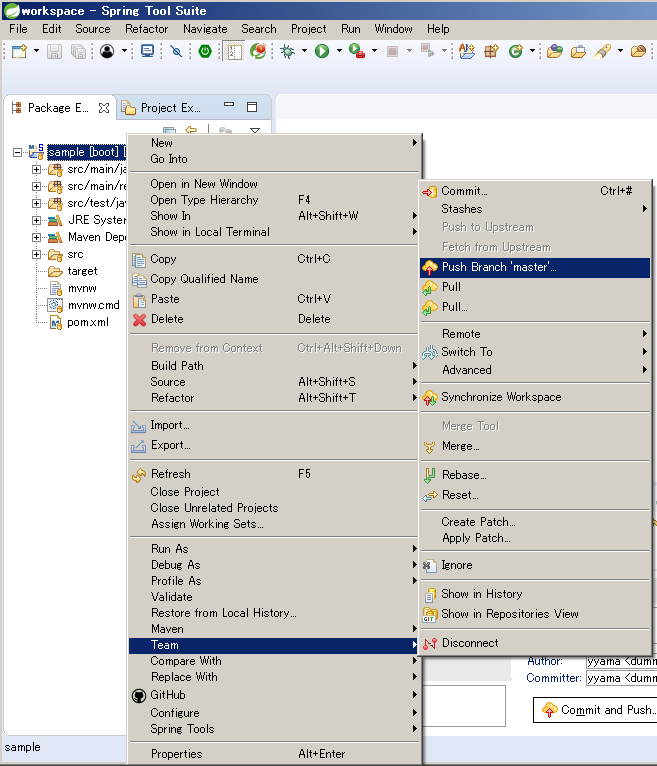Open the Run button dropdown arrow

[x=339, y=51]
